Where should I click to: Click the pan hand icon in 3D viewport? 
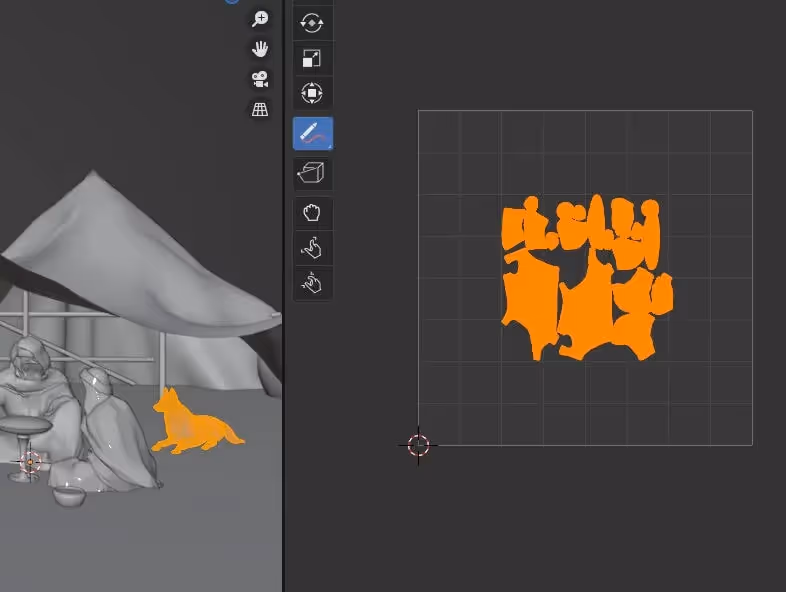[260, 49]
